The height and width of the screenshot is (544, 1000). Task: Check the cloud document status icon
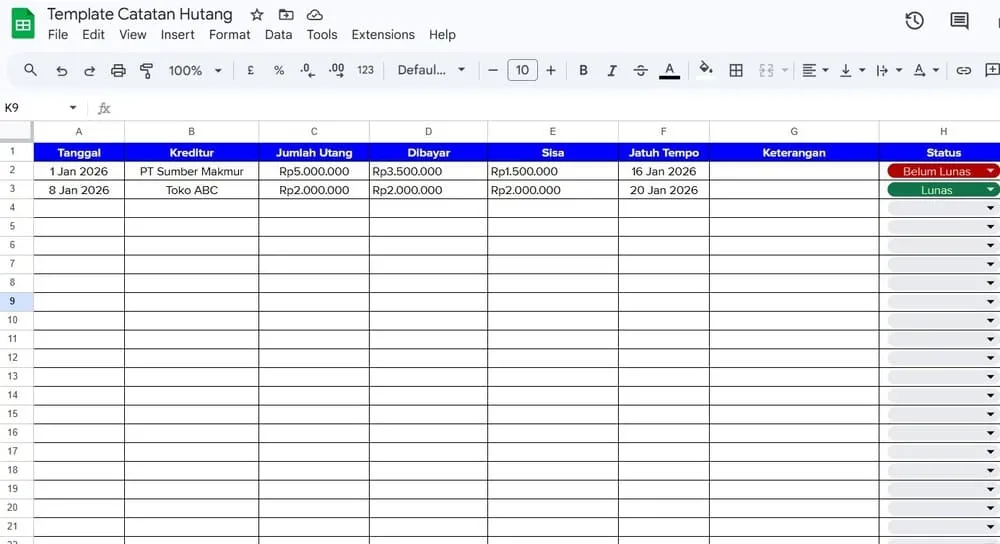point(314,15)
